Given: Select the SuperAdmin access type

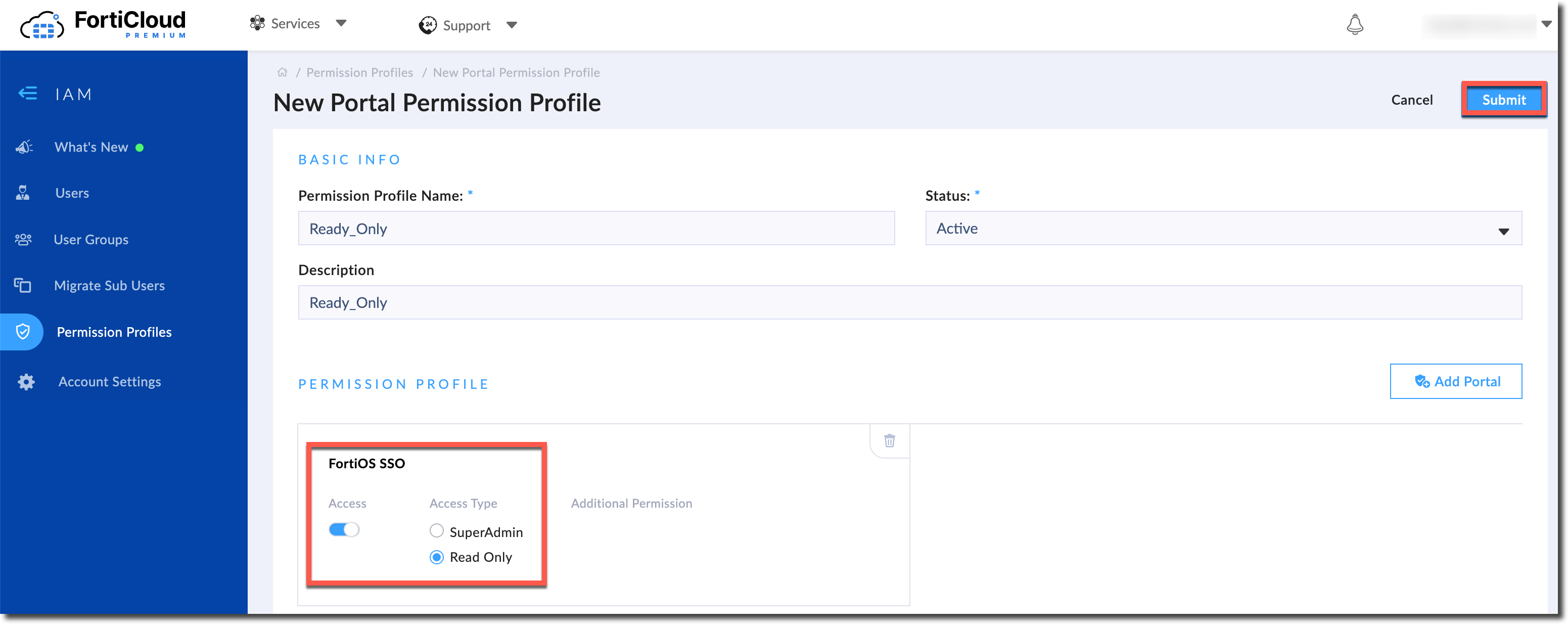Looking at the screenshot, I should [x=436, y=531].
